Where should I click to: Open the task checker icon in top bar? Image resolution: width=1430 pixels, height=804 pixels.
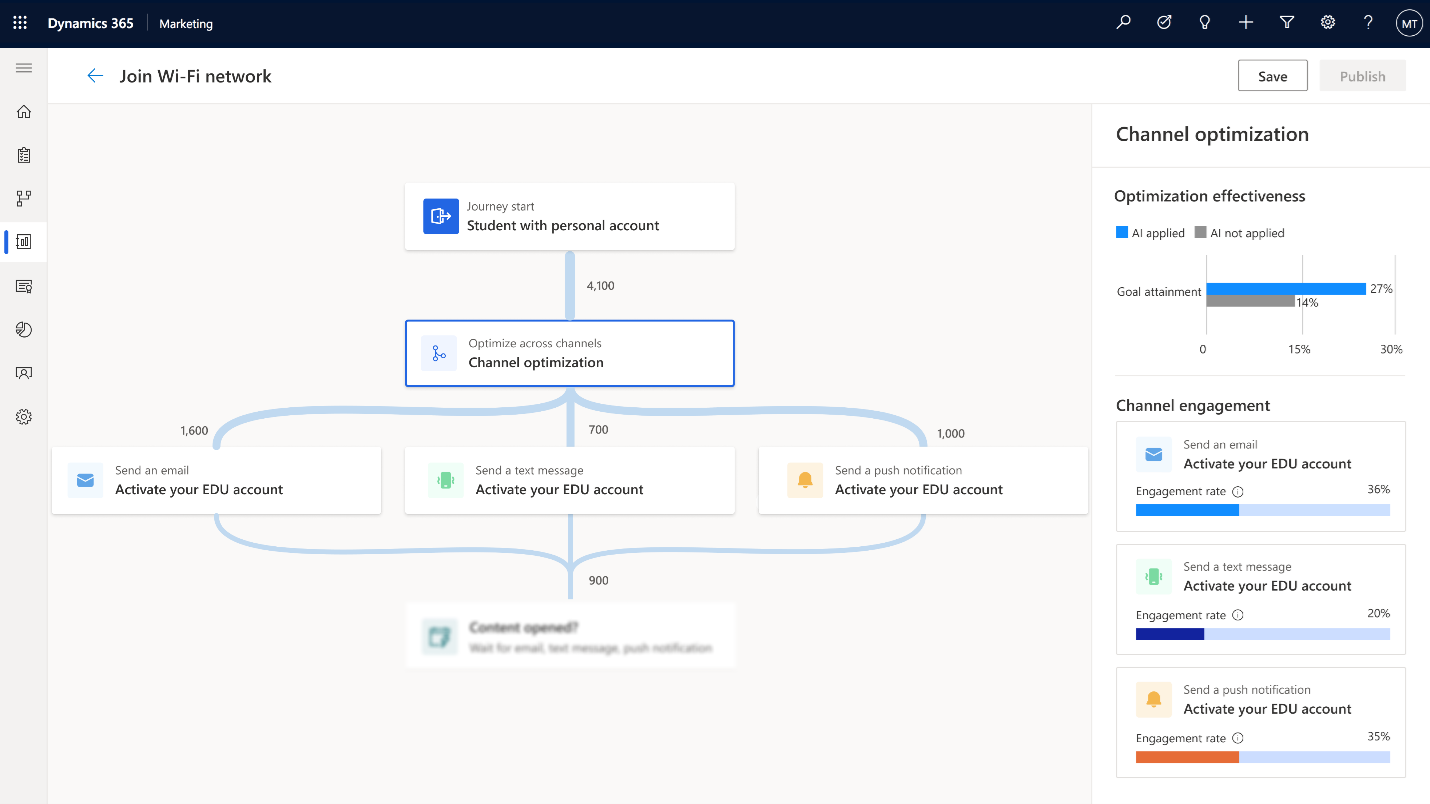click(x=1163, y=22)
